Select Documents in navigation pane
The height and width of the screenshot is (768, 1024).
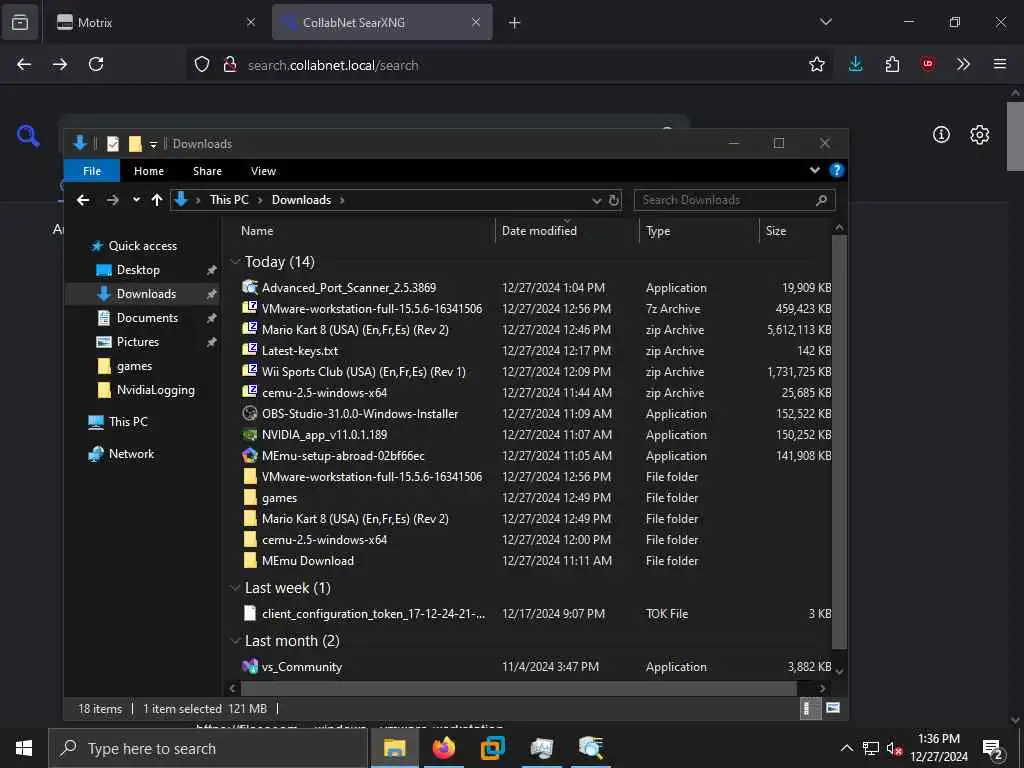[147, 318]
